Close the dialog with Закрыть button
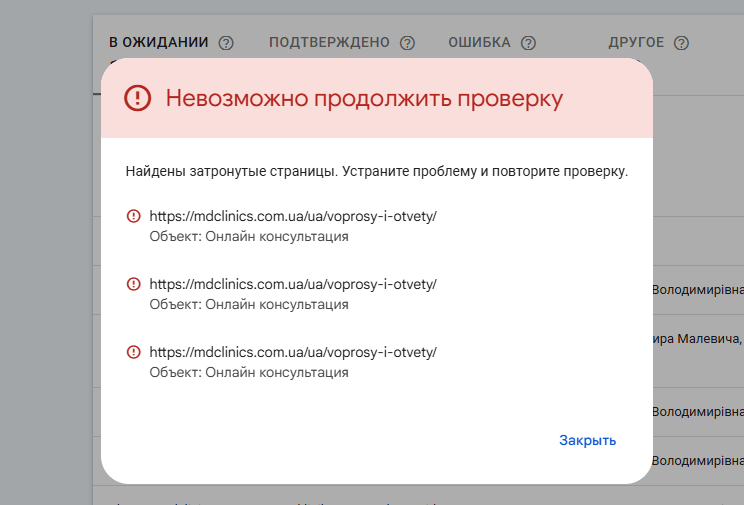The image size is (744, 505). (x=587, y=440)
